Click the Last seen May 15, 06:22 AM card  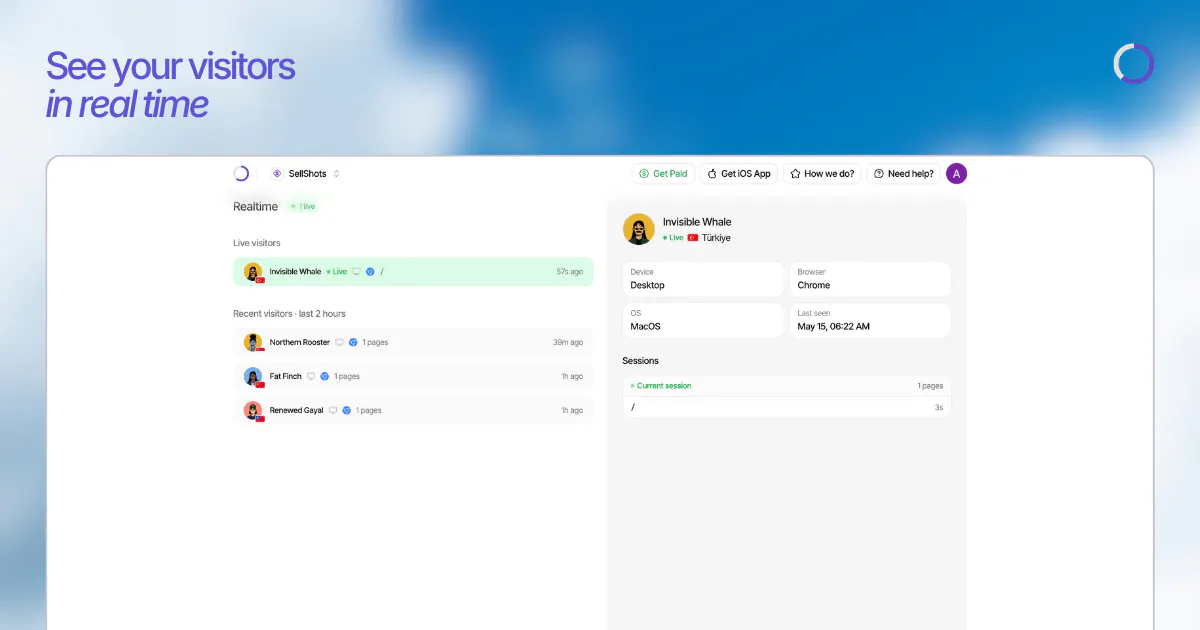870,320
